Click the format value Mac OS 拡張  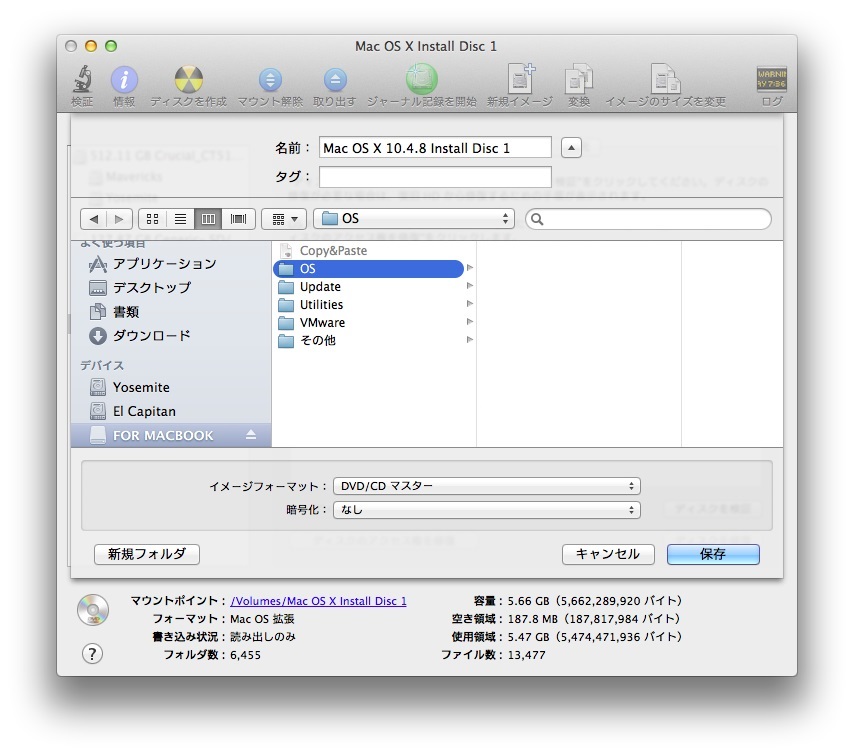(262, 619)
